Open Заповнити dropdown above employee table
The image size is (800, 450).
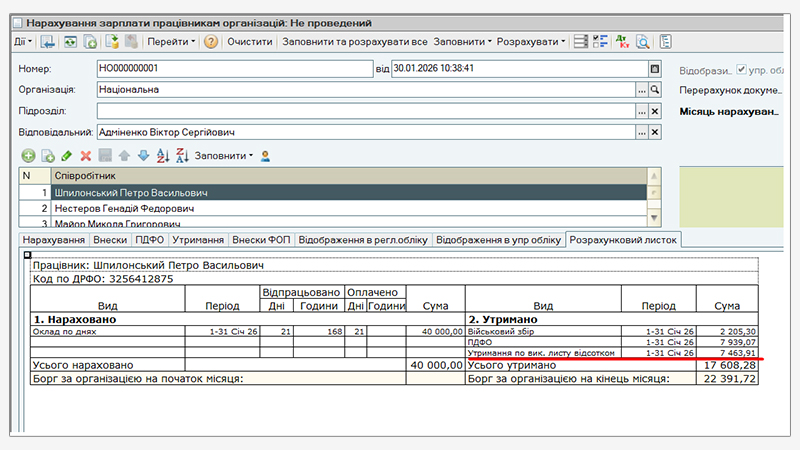(x=223, y=156)
